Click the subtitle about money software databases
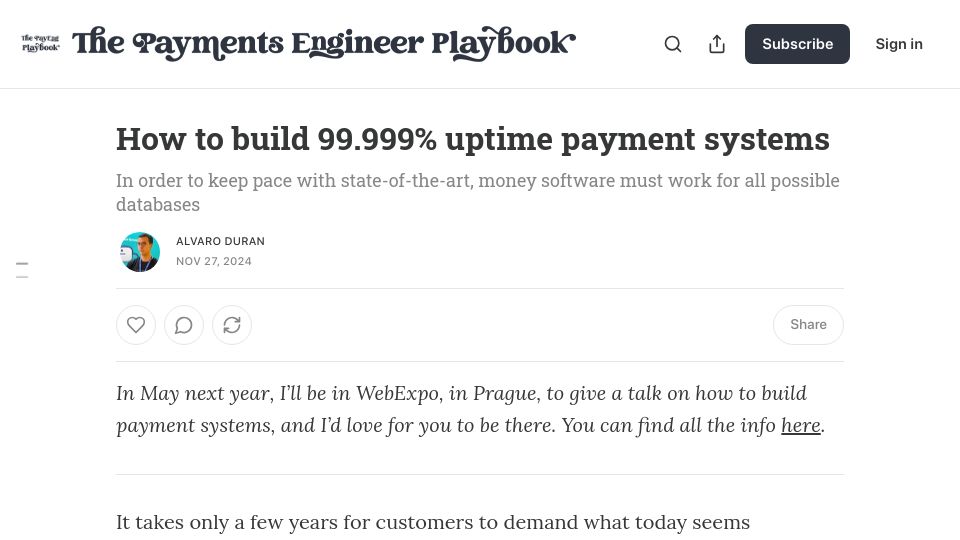Image resolution: width=960 pixels, height=540 pixels. coord(478,192)
